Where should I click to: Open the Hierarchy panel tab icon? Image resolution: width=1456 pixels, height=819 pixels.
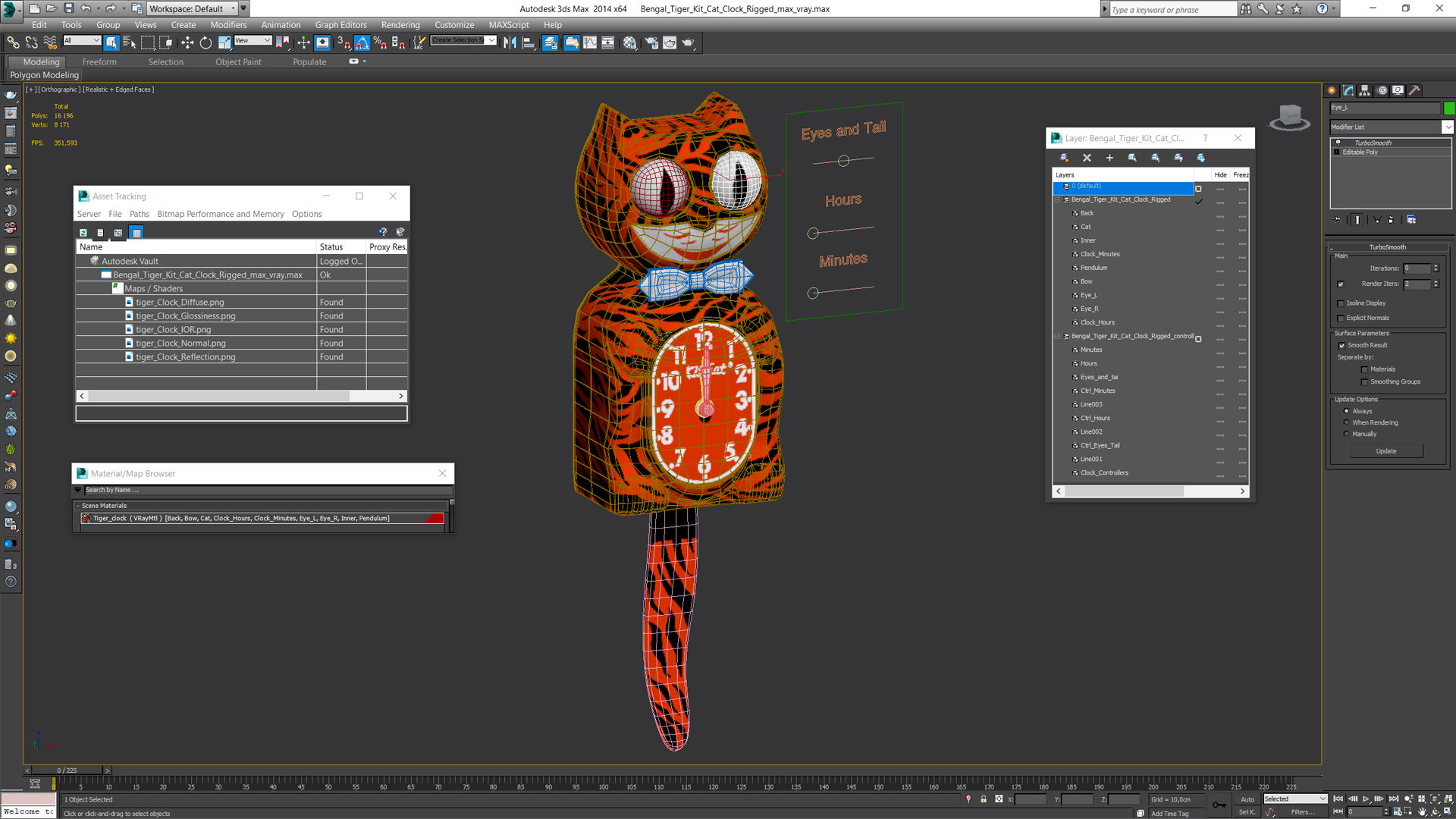1365,90
